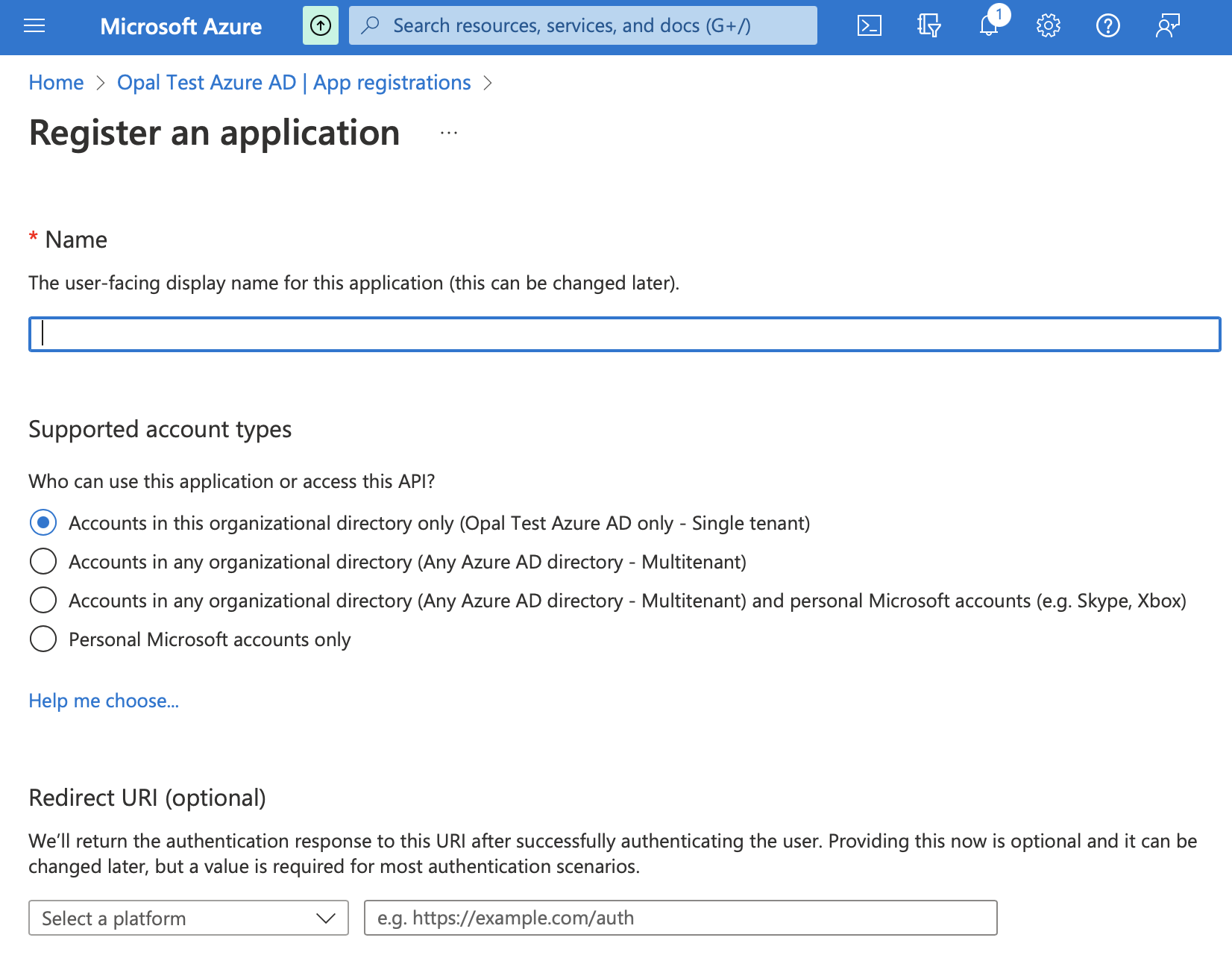Click the 'Redirect URI (optional)' heading
This screenshot has width=1232, height=964.
pyautogui.click(x=147, y=798)
